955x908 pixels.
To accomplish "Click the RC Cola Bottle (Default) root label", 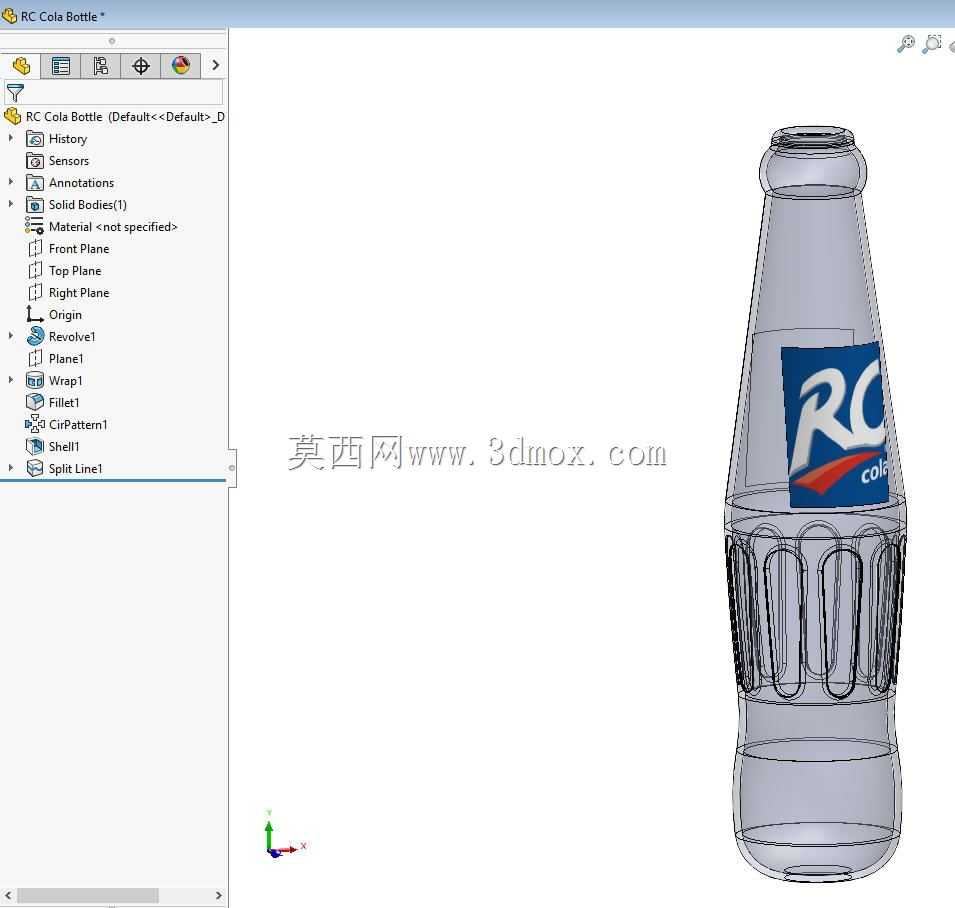I will (125, 116).
